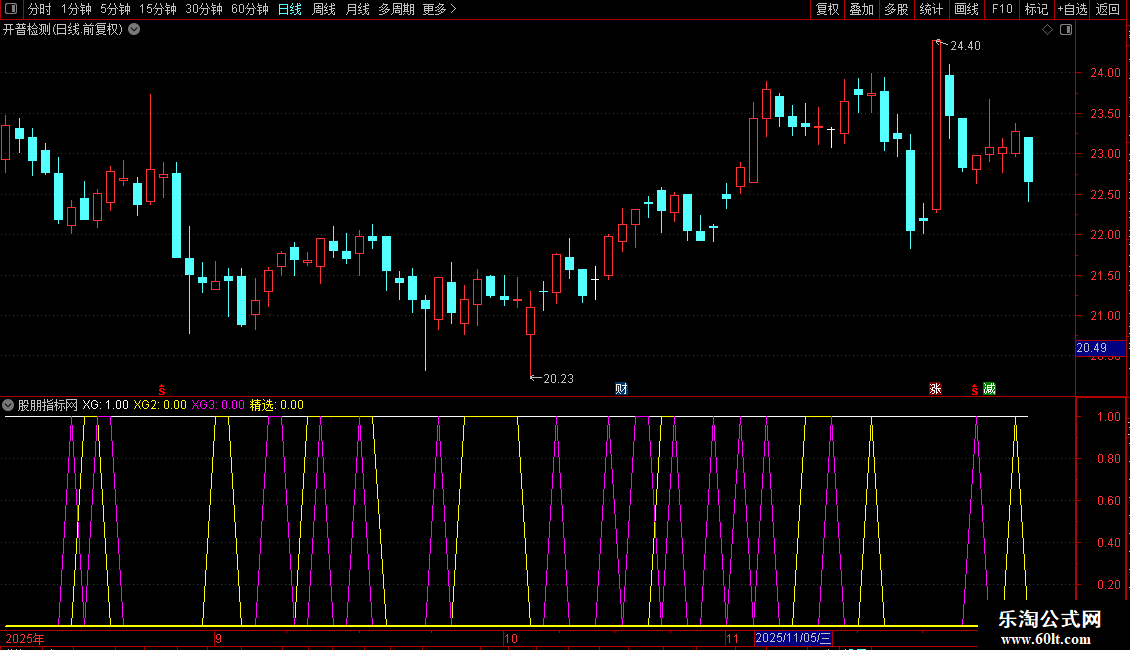Open the 画线 drawing tools

coord(966,9)
